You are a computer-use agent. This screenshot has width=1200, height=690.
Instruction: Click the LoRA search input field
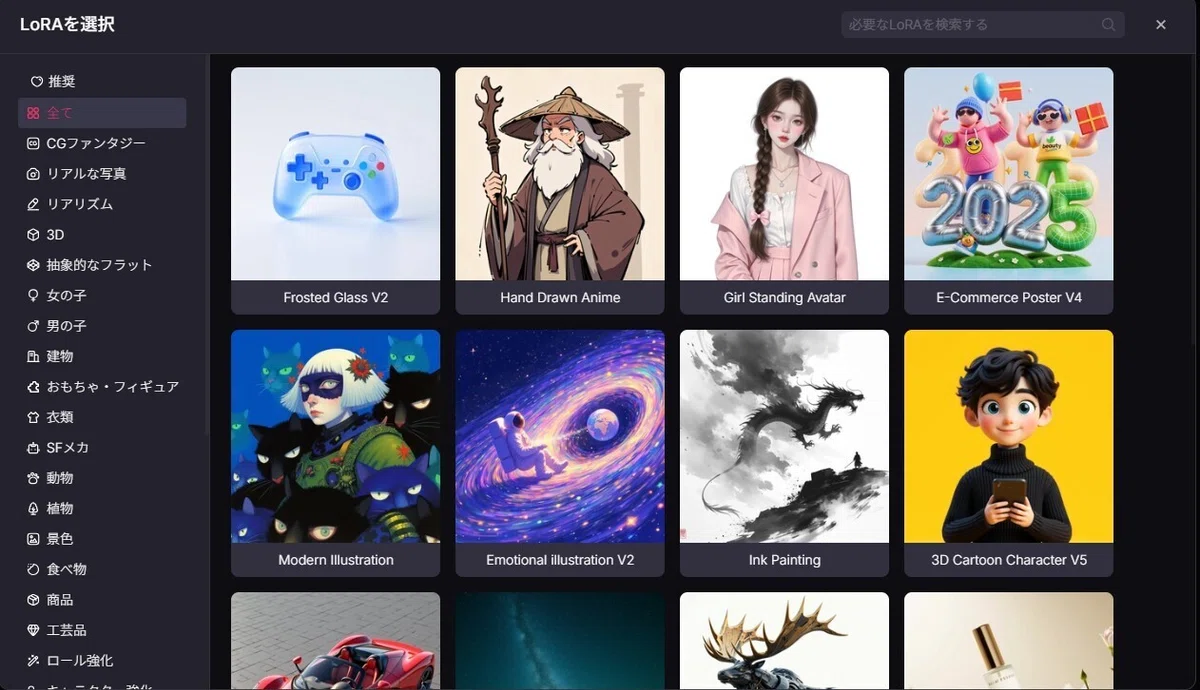tap(982, 25)
